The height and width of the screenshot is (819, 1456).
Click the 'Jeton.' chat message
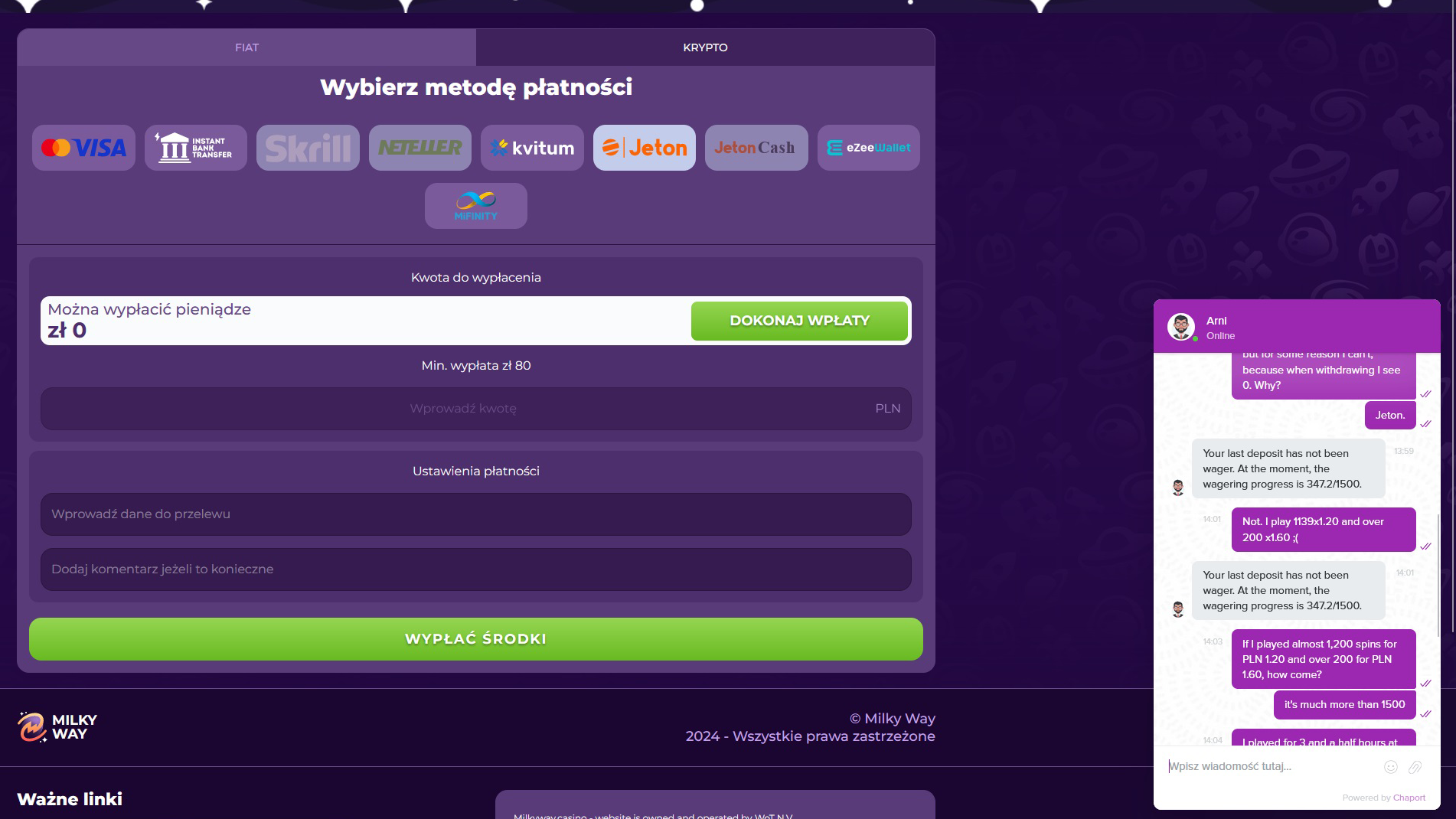(1390, 416)
